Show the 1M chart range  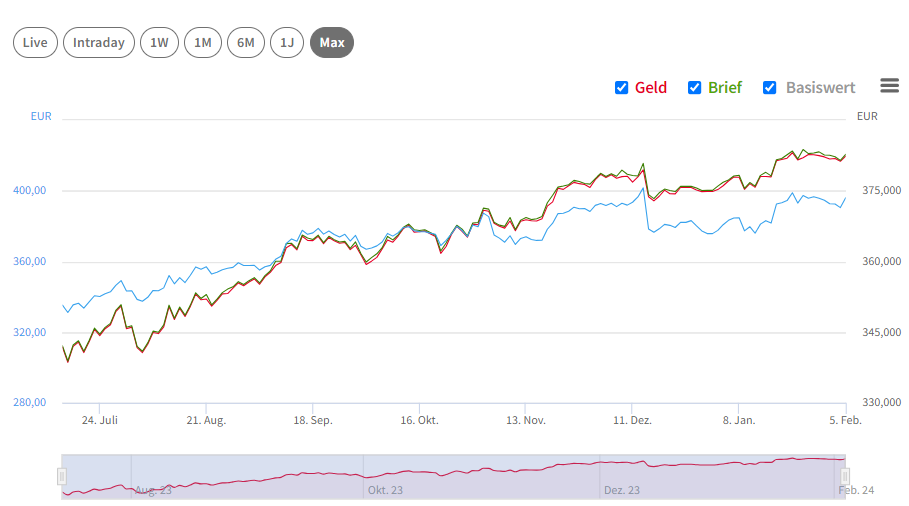203,42
